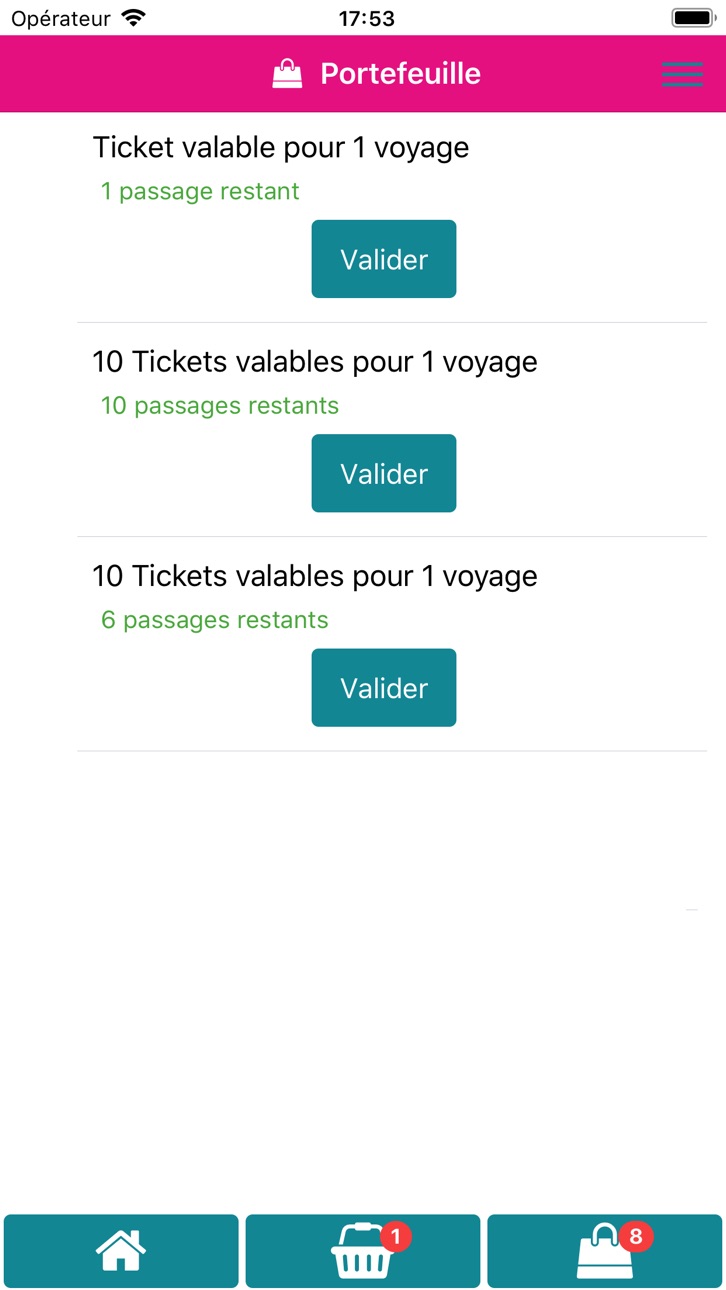Tap the red badge showing 8
Viewport: 726px width, 1290px height.
[x=635, y=1237]
